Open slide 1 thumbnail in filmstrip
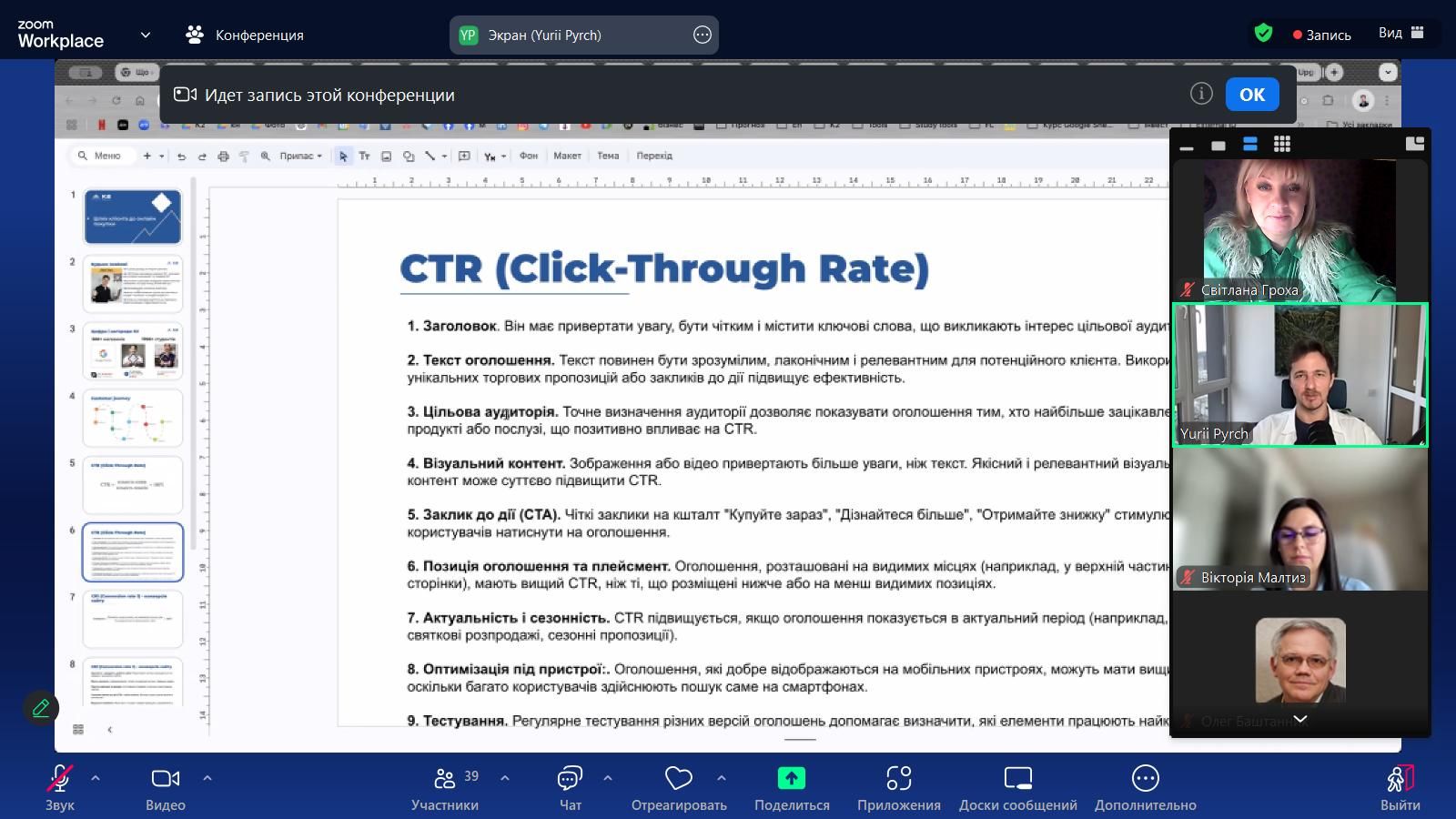Viewport: 1456px width, 819px height. pos(133,217)
